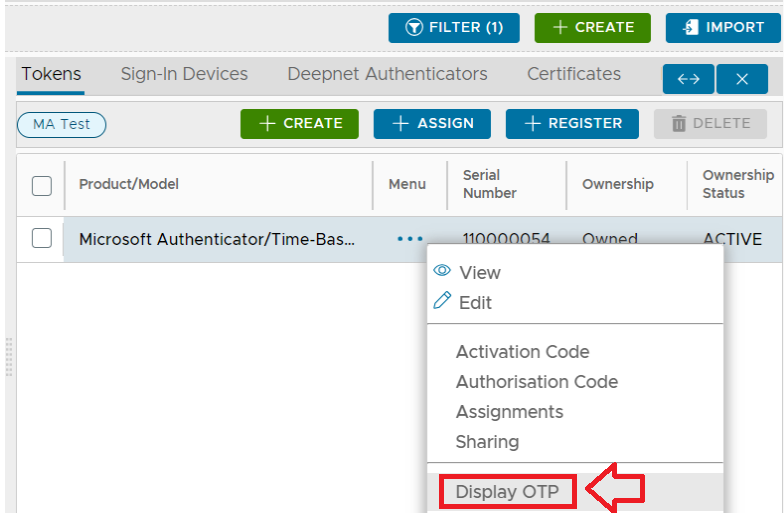Open the Deepnet Authenticators tab

tap(387, 74)
